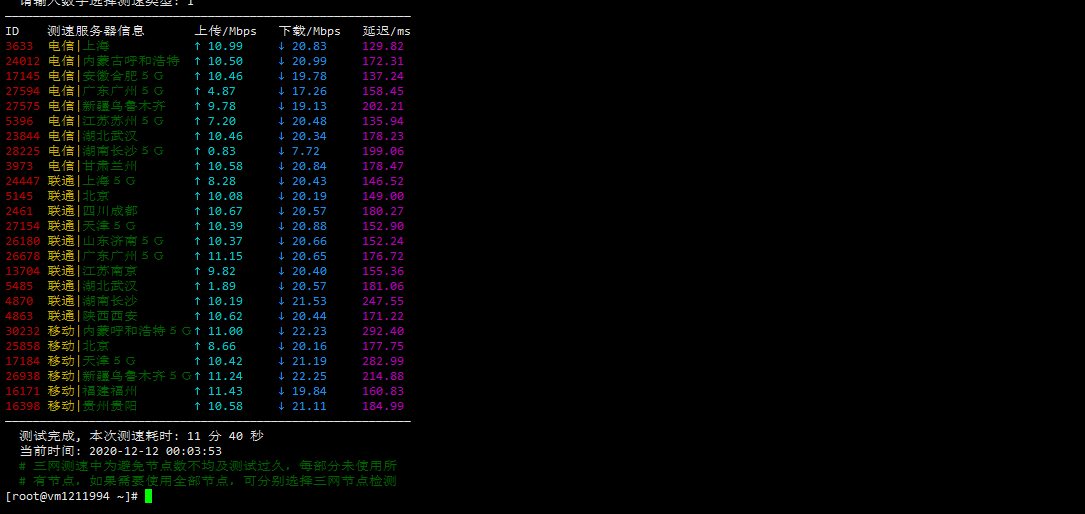Click the green terminal cursor block
This screenshot has width=1085, height=514.
click(x=148, y=496)
